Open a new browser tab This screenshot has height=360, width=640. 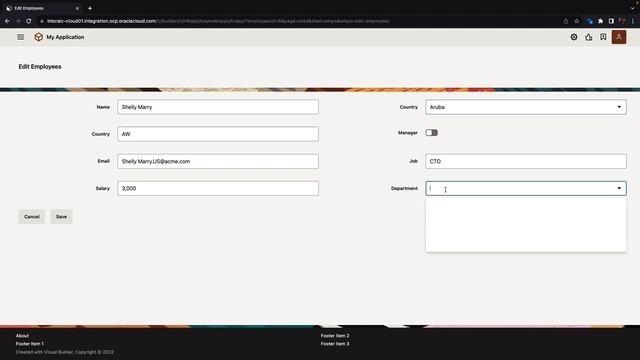[x=90, y=8]
